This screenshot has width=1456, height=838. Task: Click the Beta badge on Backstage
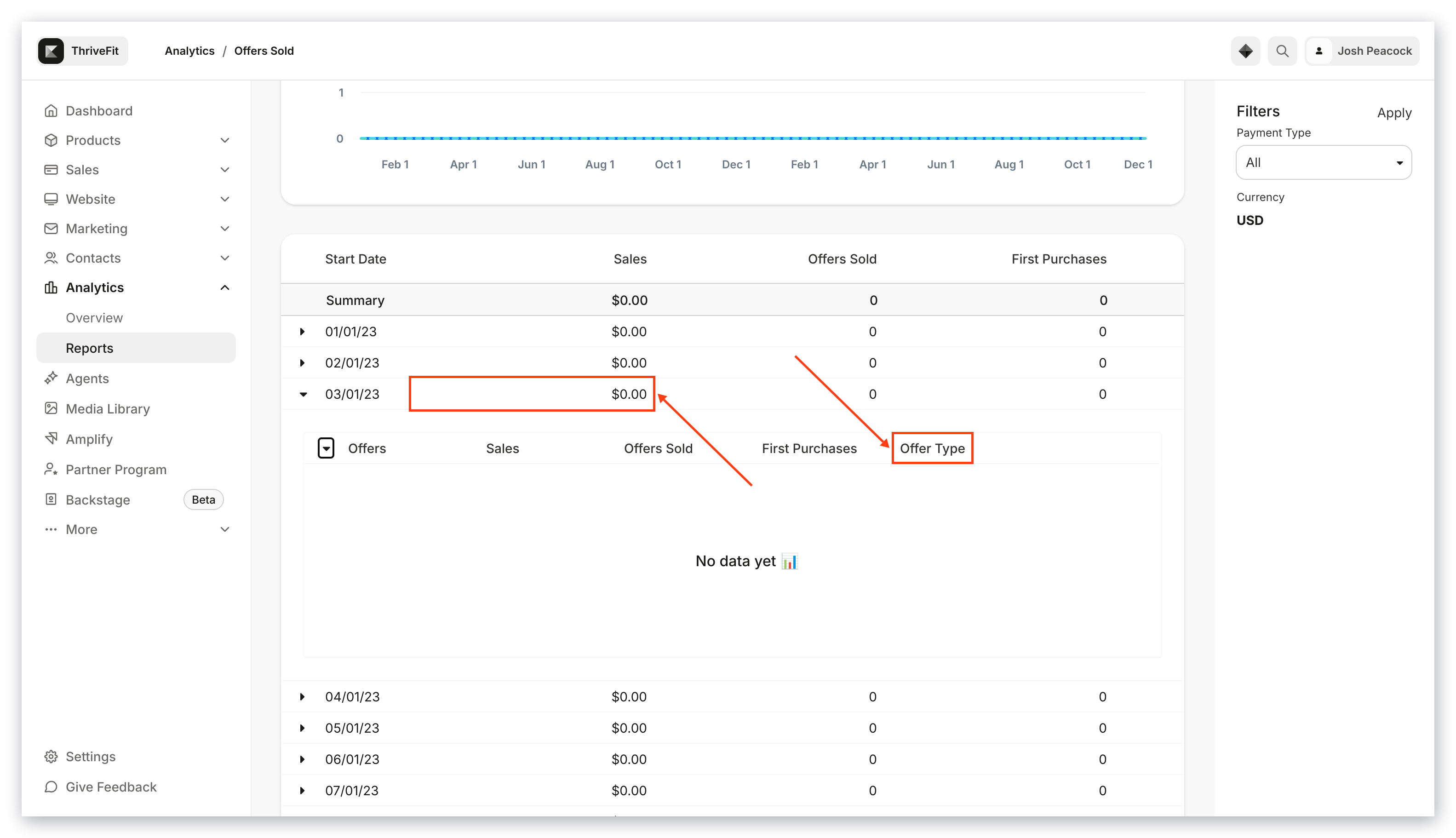203,499
